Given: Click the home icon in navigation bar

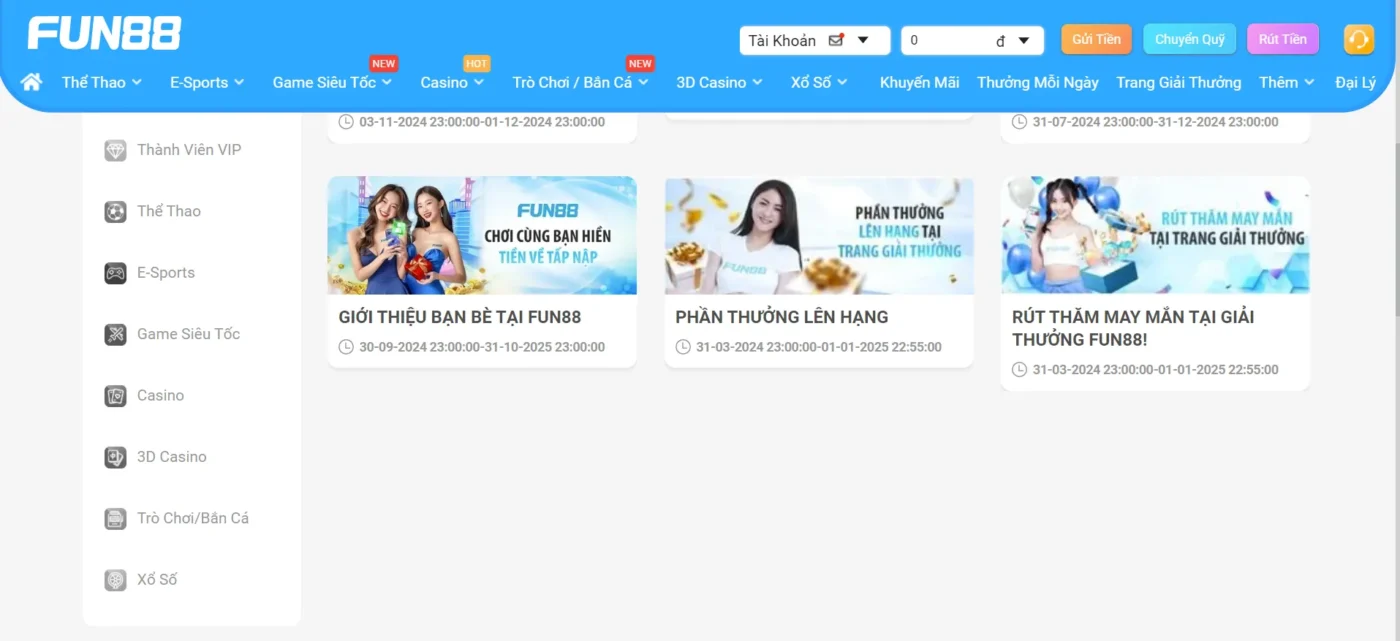Looking at the screenshot, I should tap(31, 82).
